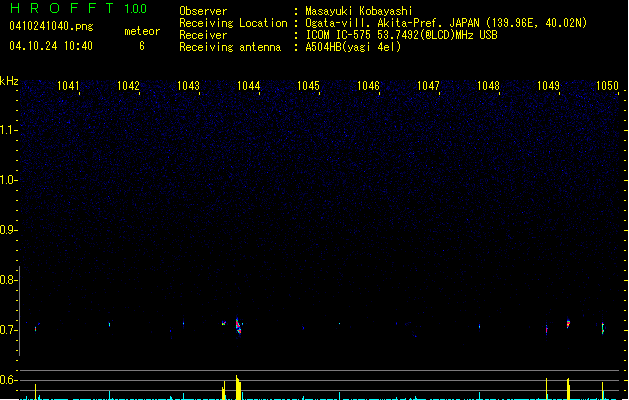
Task: Click time axis label 1042
Action: pyautogui.click(x=128, y=86)
